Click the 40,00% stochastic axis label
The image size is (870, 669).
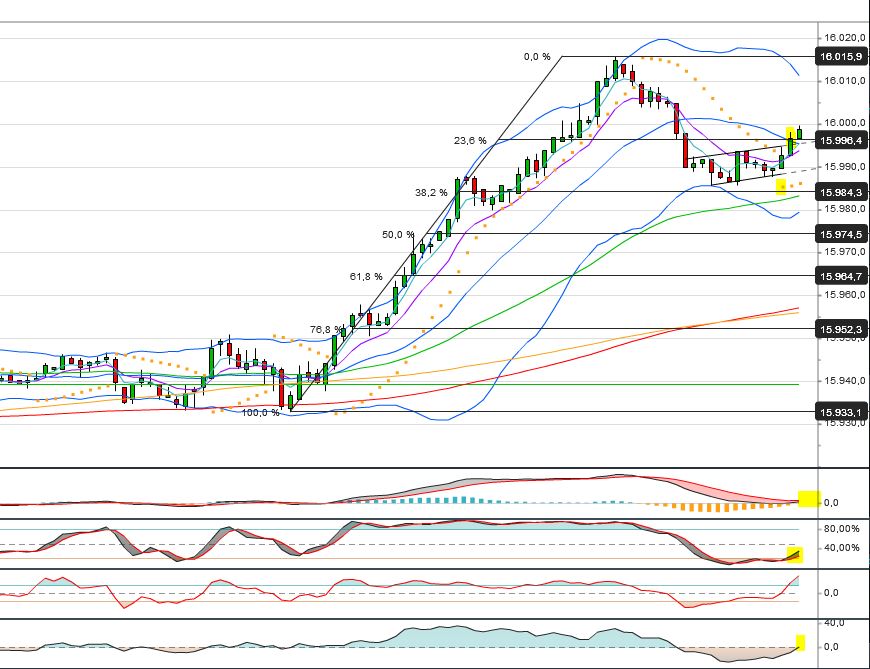pyautogui.click(x=842, y=548)
